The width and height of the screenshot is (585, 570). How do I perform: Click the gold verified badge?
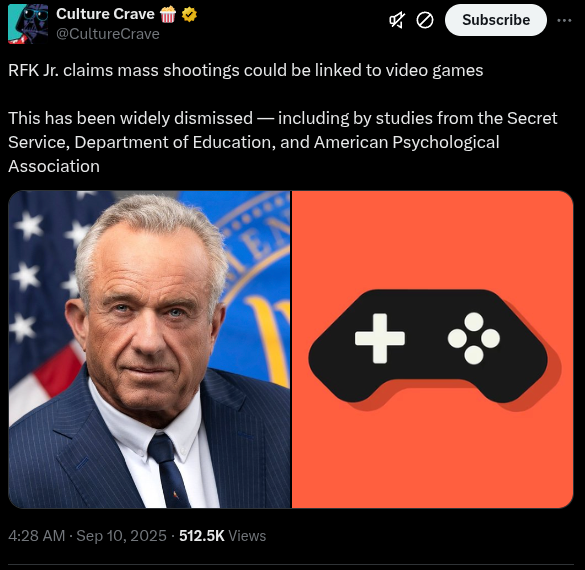point(189,15)
